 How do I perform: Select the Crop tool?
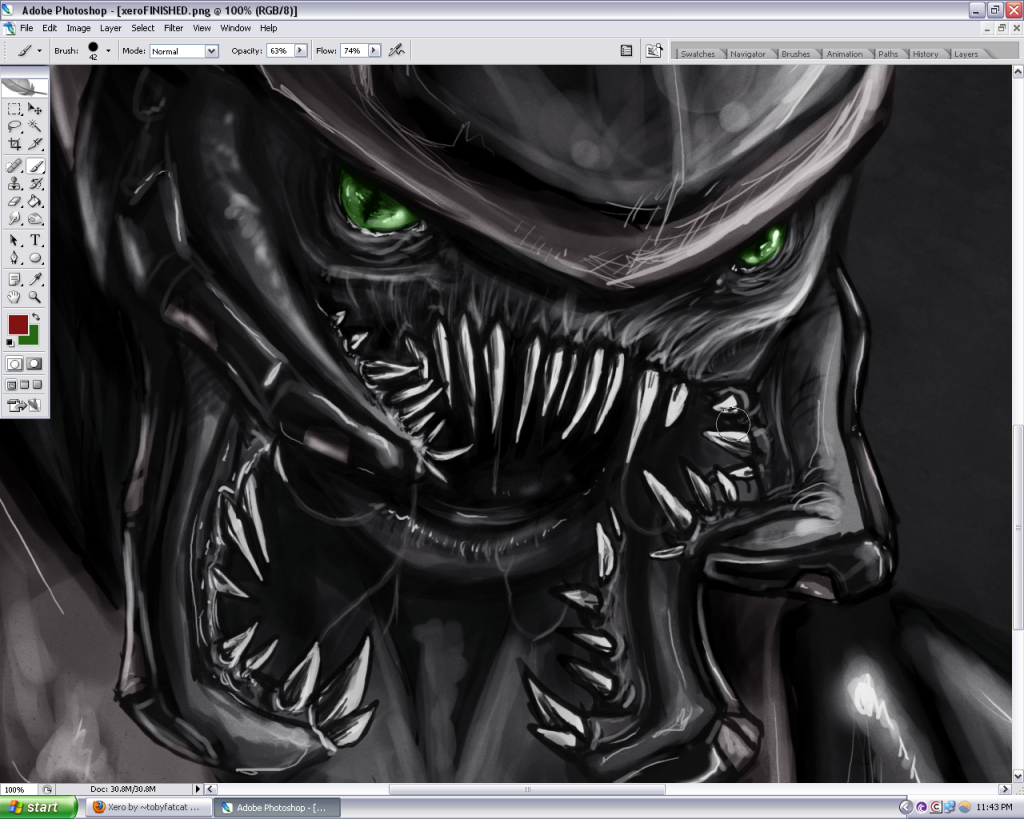pos(15,144)
